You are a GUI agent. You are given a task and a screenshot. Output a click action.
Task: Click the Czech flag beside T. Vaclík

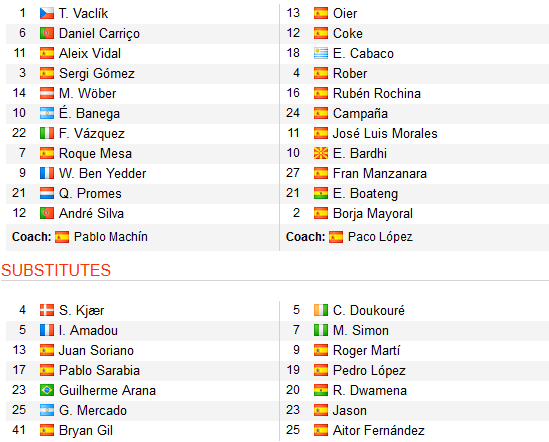tap(47, 13)
